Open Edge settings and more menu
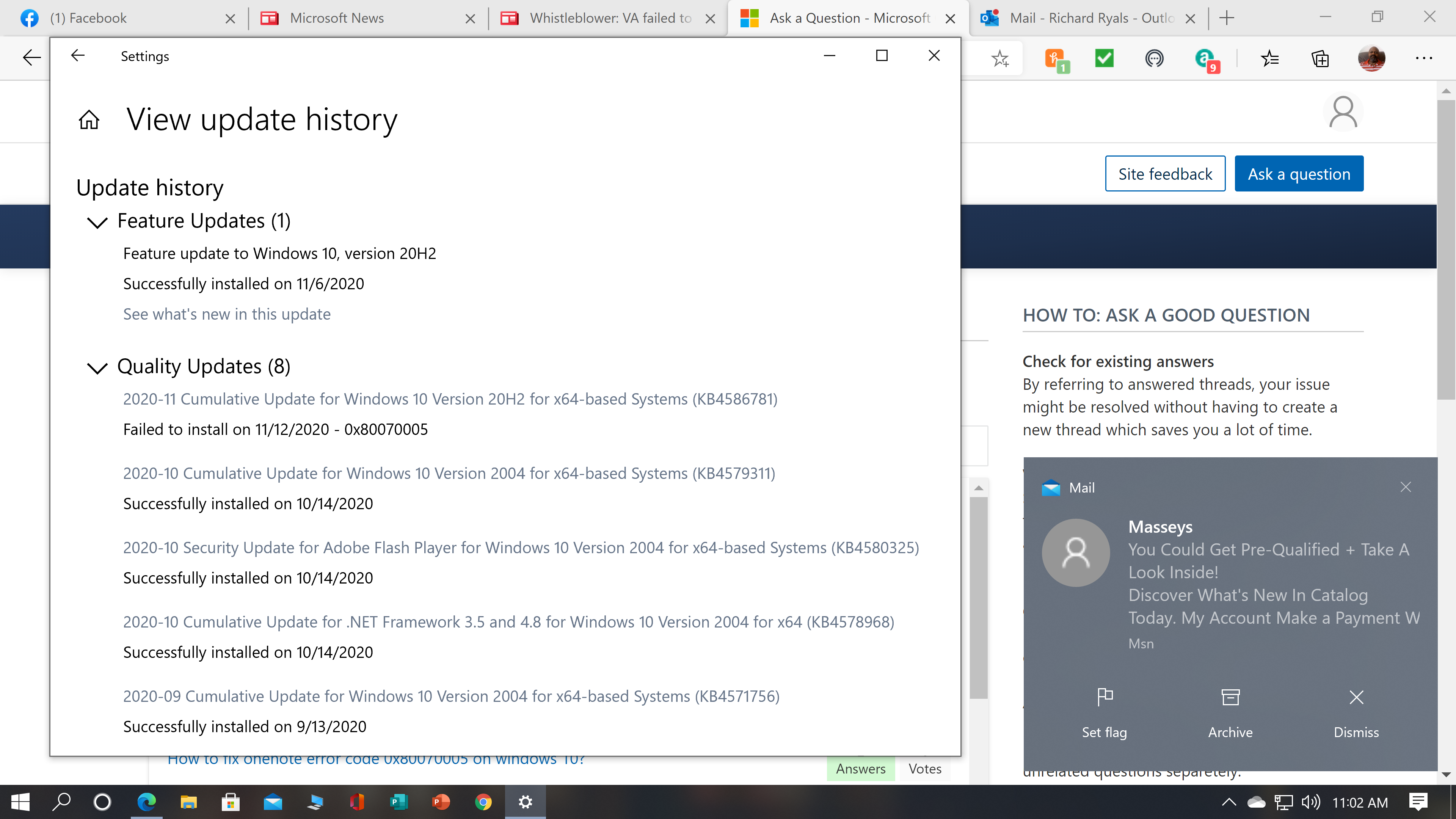The height and width of the screenshot is (819, 1456). (x=1423, y=58)
